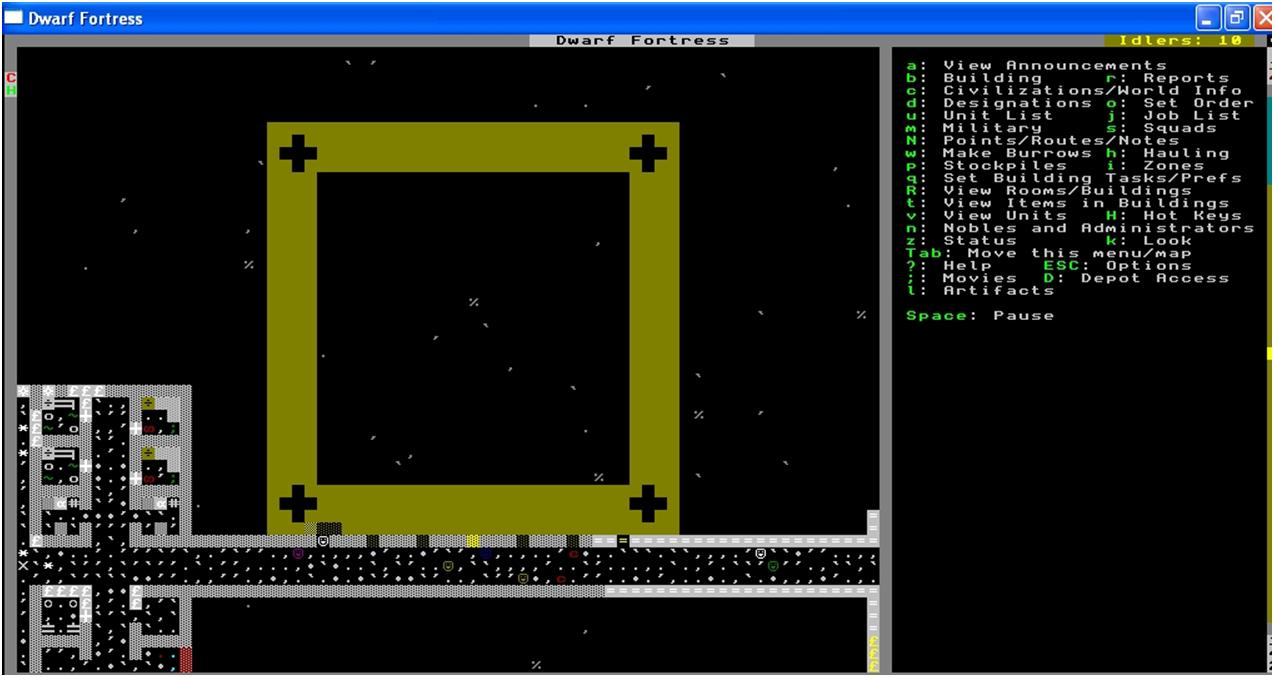Click Space: Pause to pause game
Viewport: 1274px width, 677px height.
point(980,316)
